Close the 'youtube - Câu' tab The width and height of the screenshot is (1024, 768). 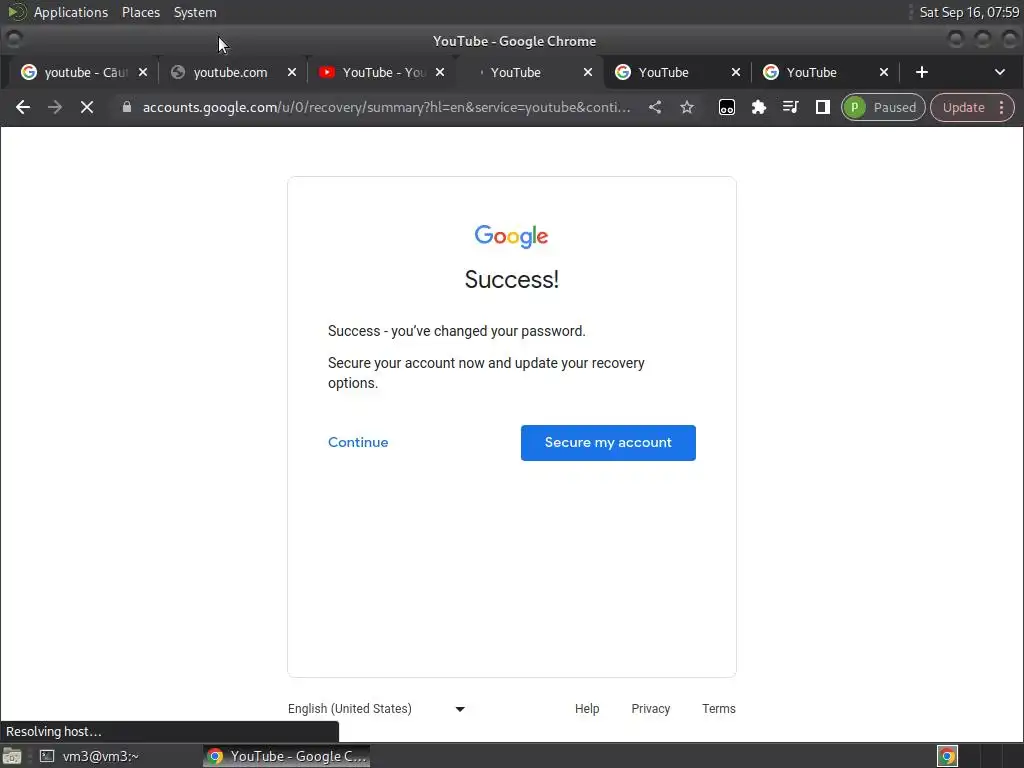tap(143, 72)
